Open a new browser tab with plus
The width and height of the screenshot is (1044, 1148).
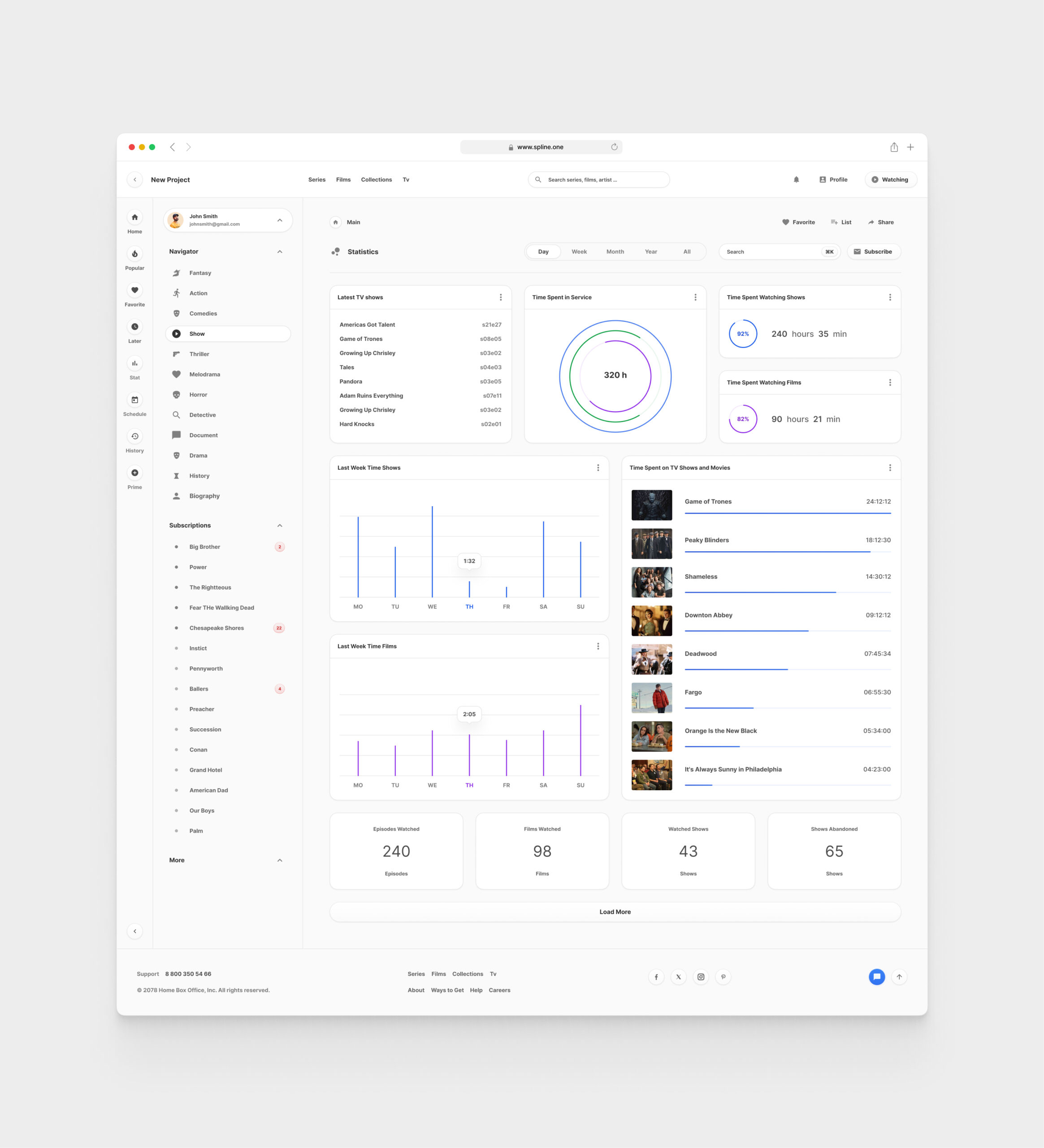tap(910, 147)
